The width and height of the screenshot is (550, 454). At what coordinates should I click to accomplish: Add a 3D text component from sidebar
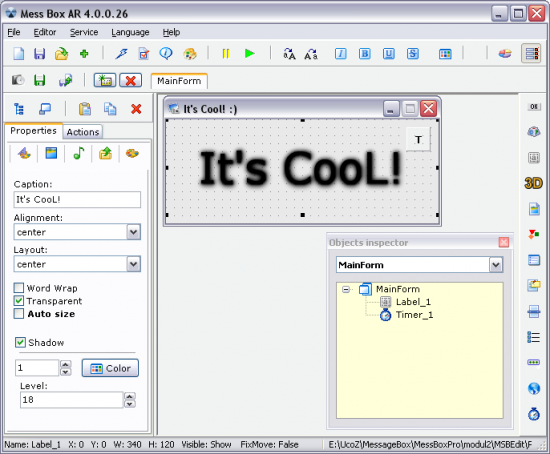tap(533, 183)
